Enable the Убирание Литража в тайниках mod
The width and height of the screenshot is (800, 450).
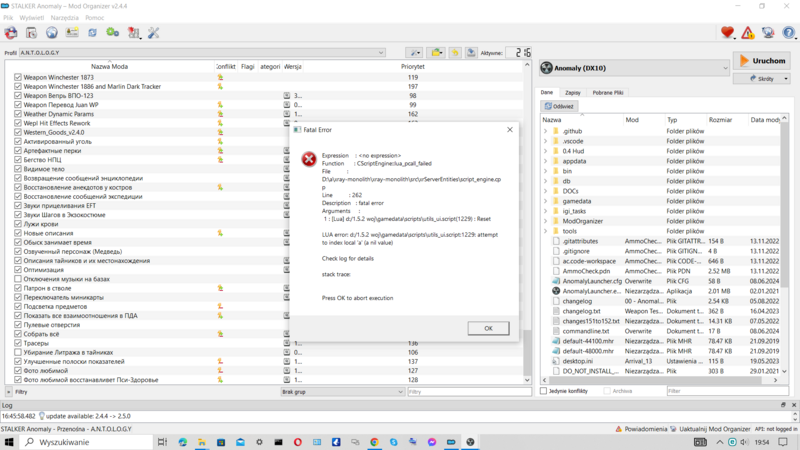[18, 353]
